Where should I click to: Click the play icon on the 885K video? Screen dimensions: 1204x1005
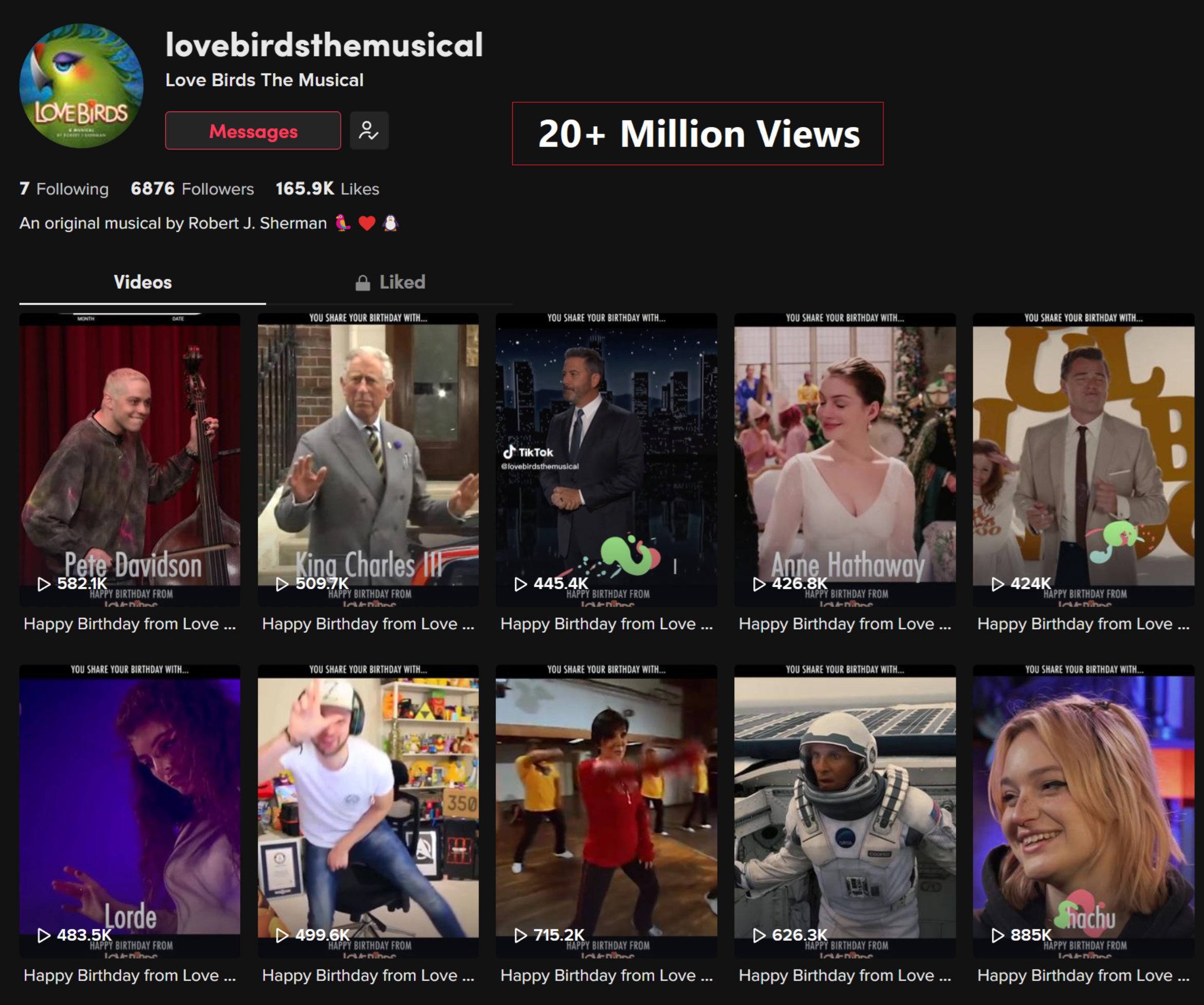pos(997,935)
